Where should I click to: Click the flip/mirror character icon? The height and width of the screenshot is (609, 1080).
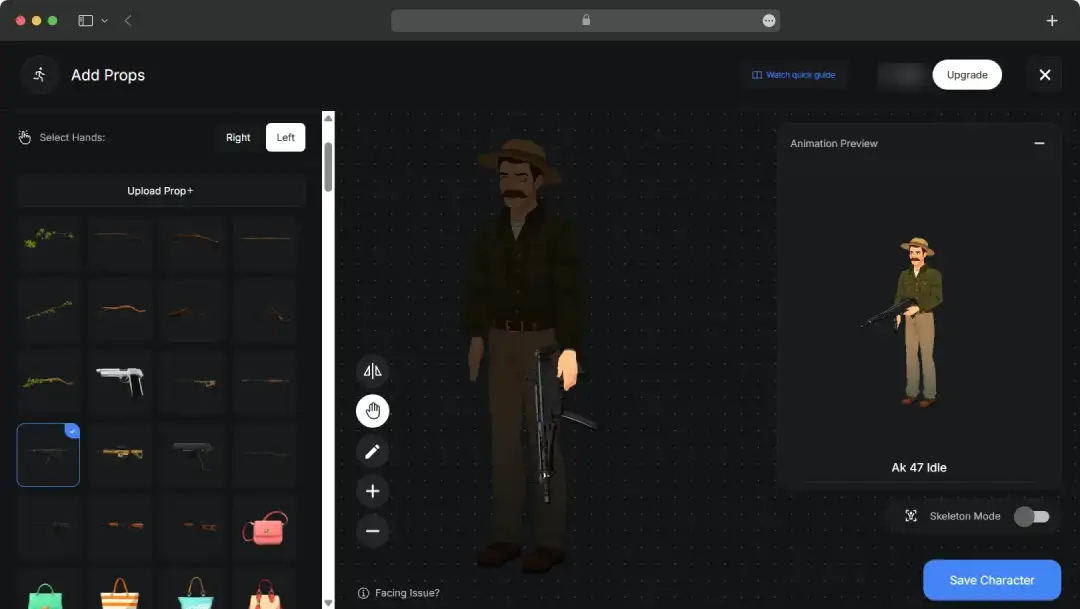click(373, 371)
